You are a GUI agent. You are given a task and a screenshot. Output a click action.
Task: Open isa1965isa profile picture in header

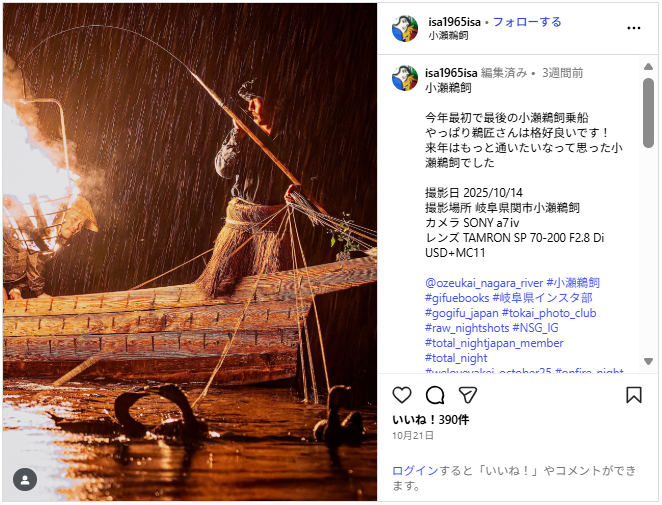click(405, 29)
